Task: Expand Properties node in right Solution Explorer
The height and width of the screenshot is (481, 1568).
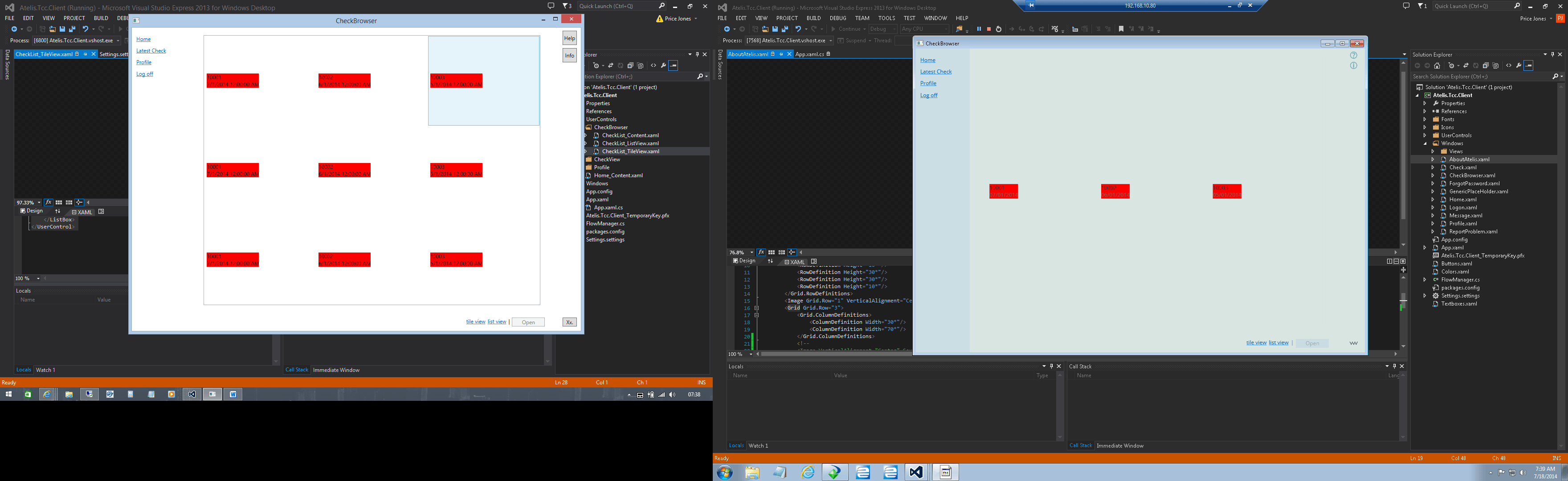Action: [x=1425, y=103]
